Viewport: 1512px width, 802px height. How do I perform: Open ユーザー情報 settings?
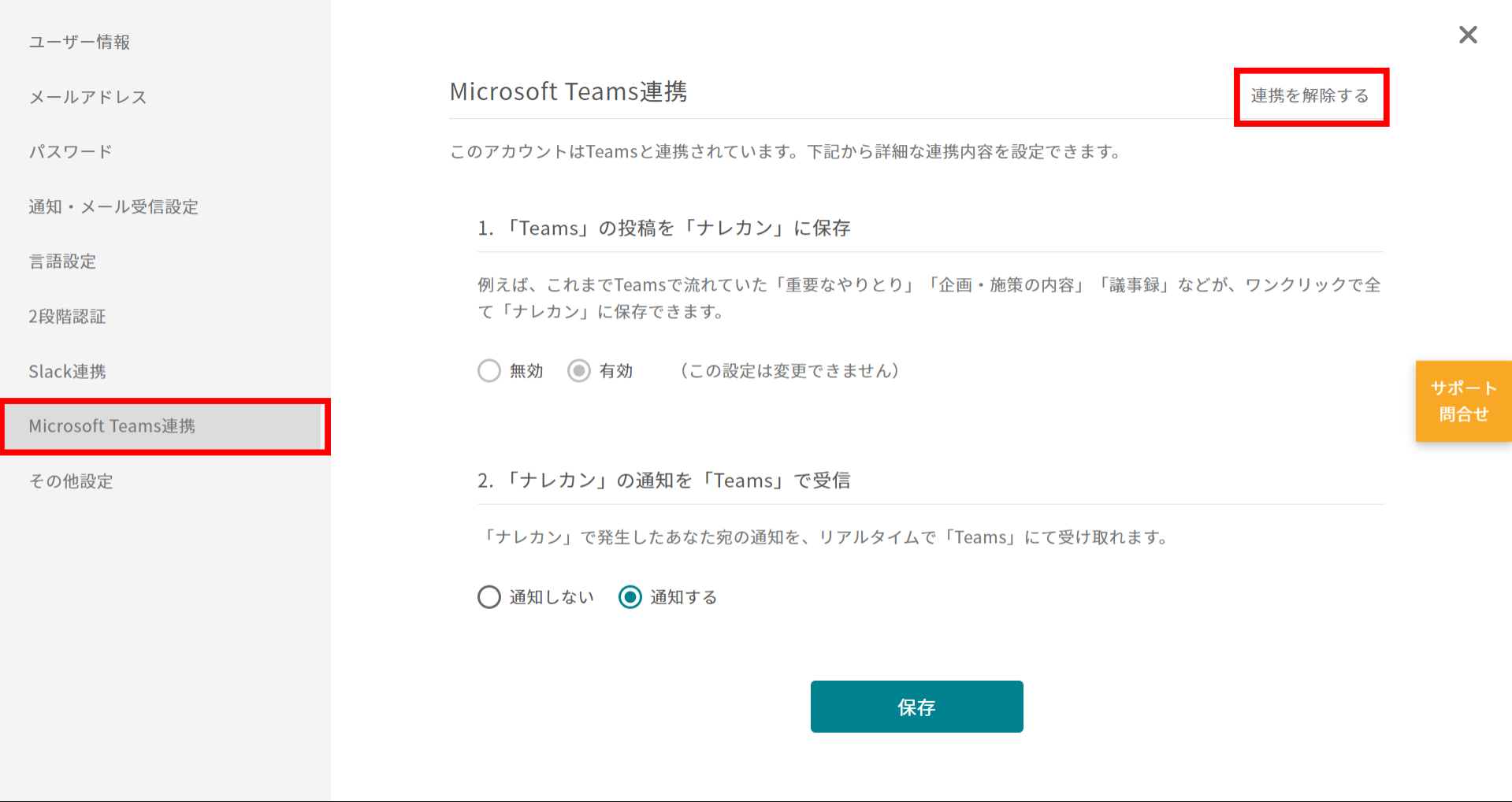pyautogui.click(x=80, y=42)
